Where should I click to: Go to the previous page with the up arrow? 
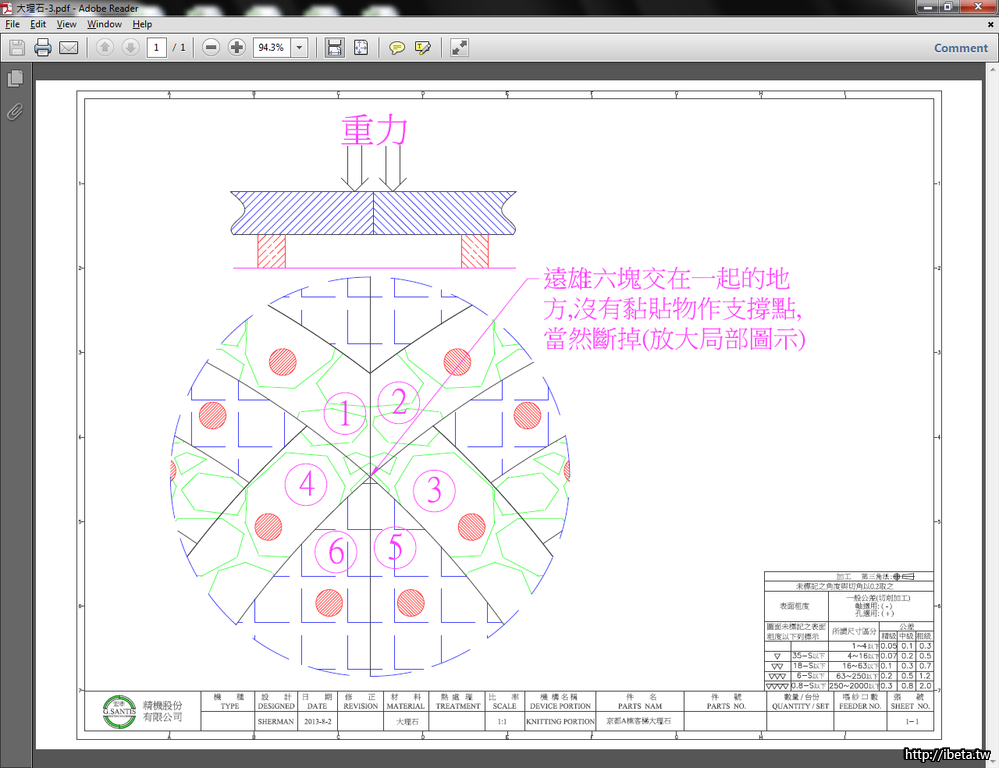pos(104,47)
